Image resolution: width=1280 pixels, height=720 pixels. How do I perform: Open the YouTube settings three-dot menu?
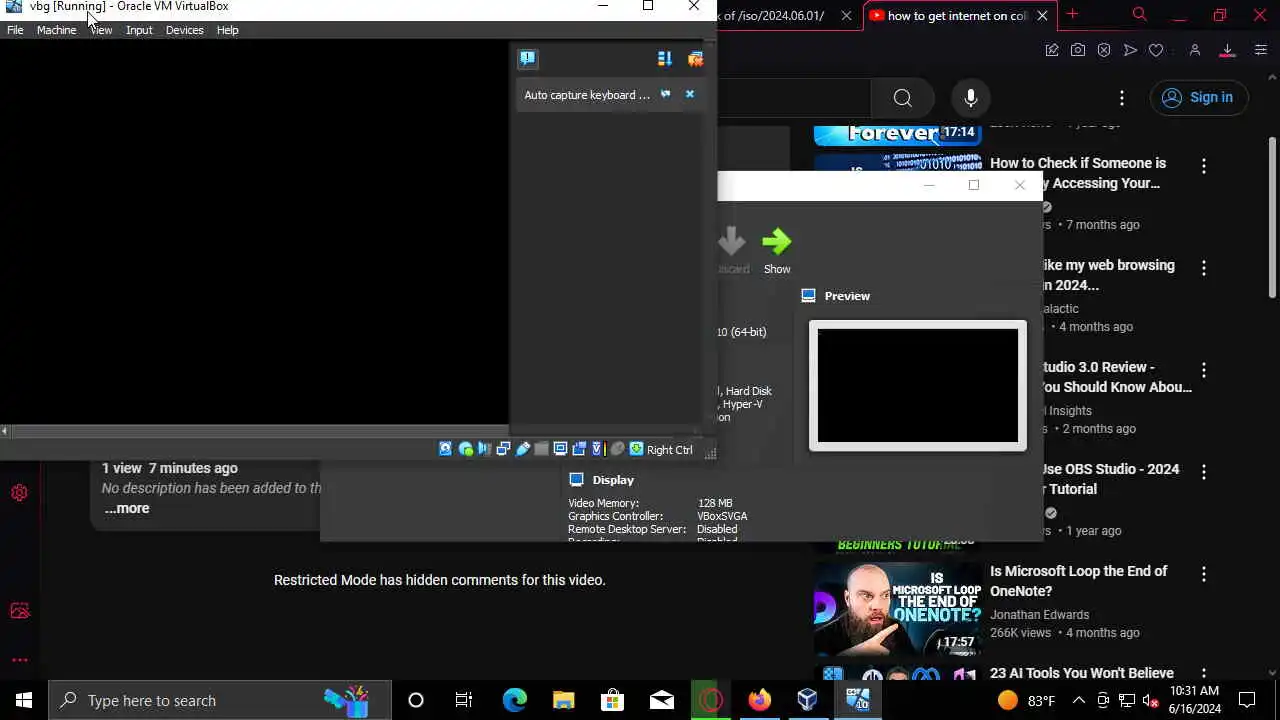pos(1122,97)
